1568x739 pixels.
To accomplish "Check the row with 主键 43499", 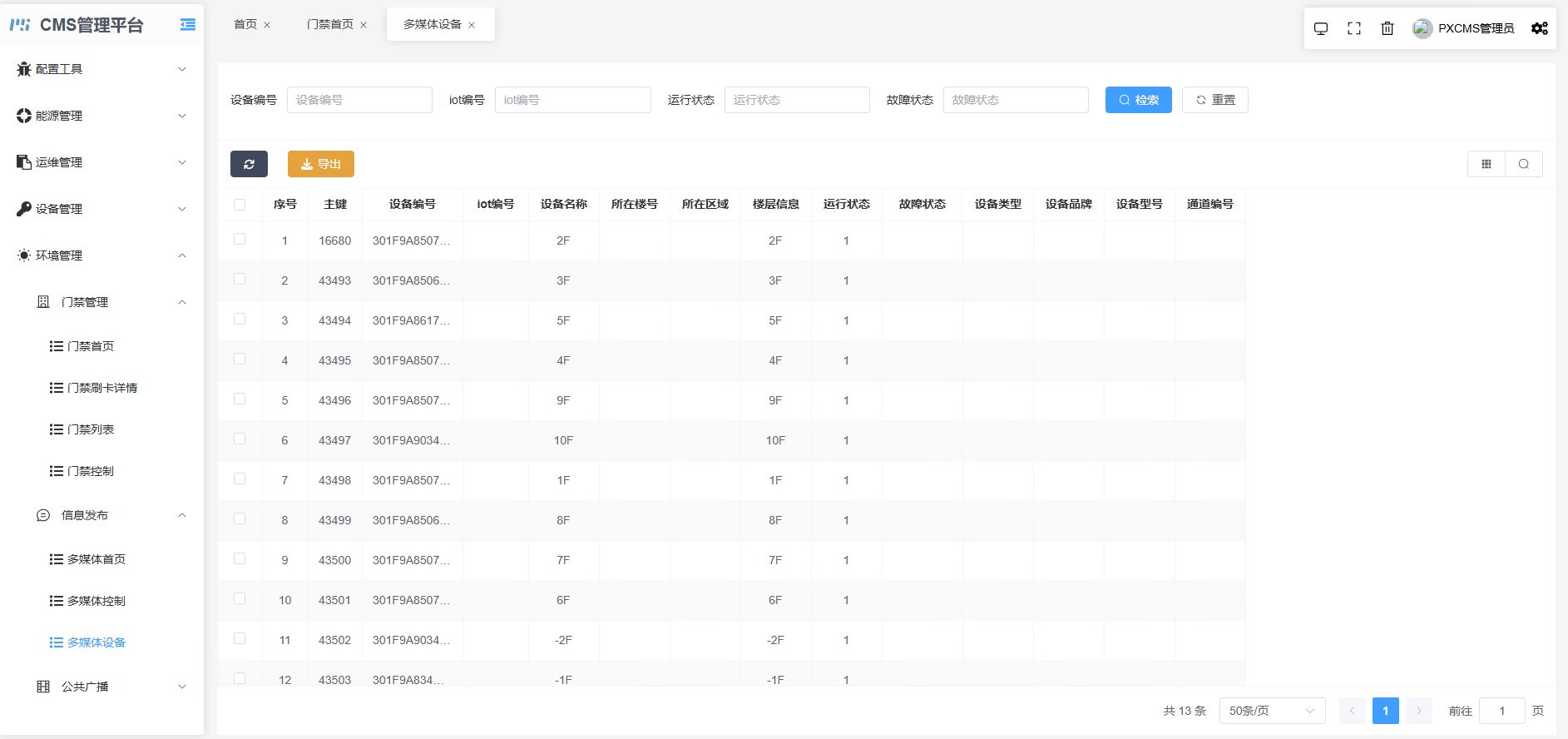I will pyautogui.click(x=240, y=518).
